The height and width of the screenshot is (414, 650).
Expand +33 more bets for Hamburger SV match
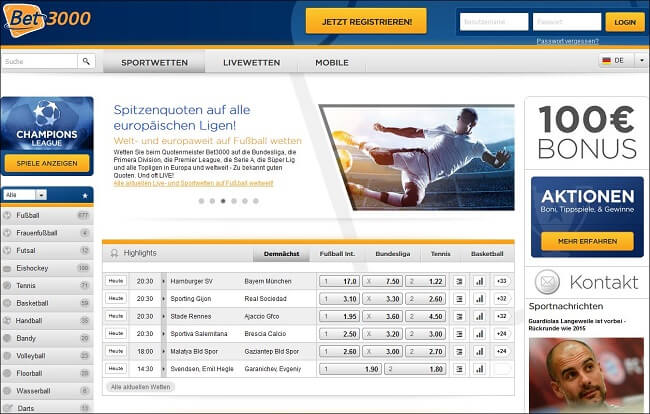pyautogui.click(x=502, y=281)
